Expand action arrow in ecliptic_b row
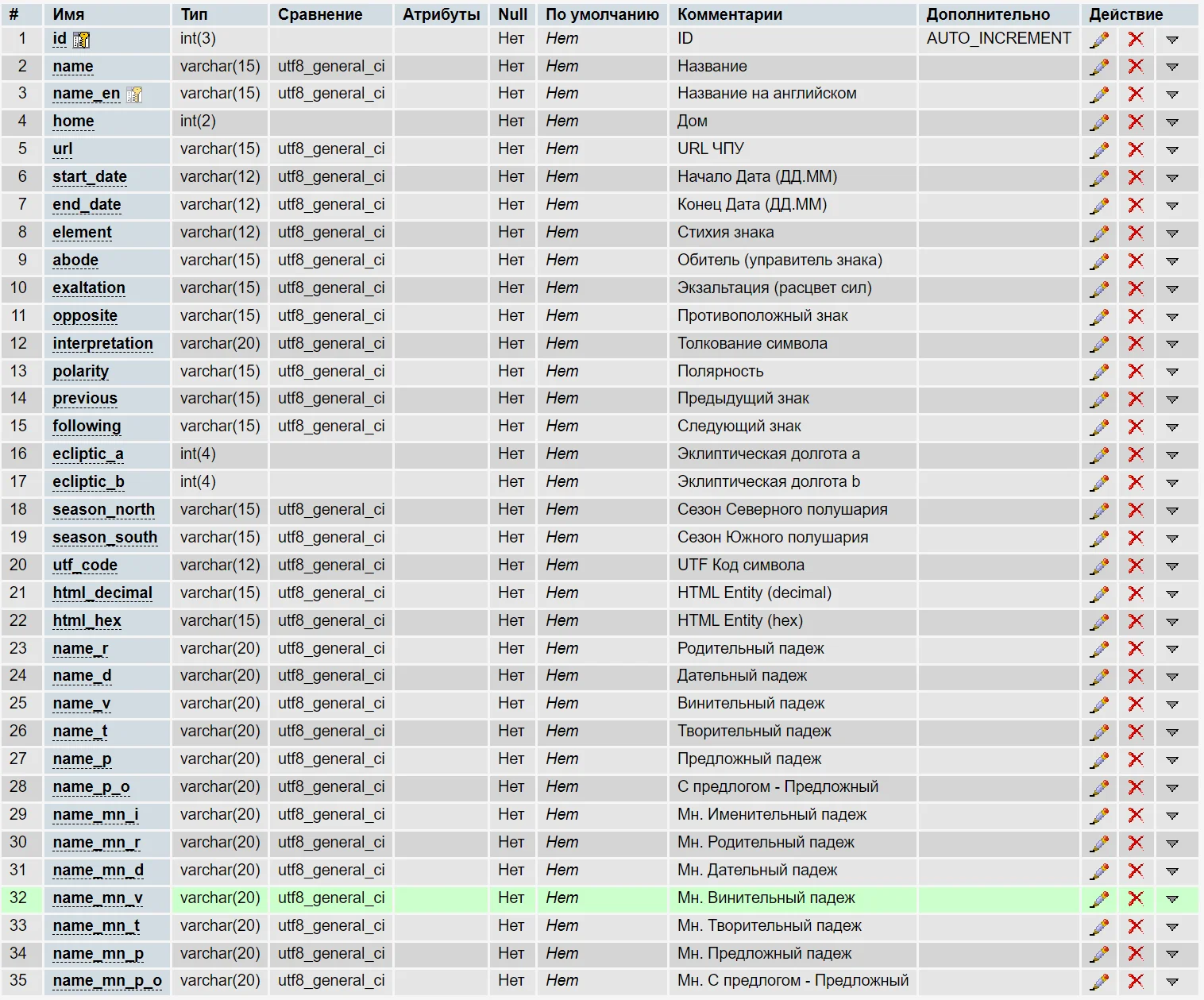 (x=1172, y=483)
